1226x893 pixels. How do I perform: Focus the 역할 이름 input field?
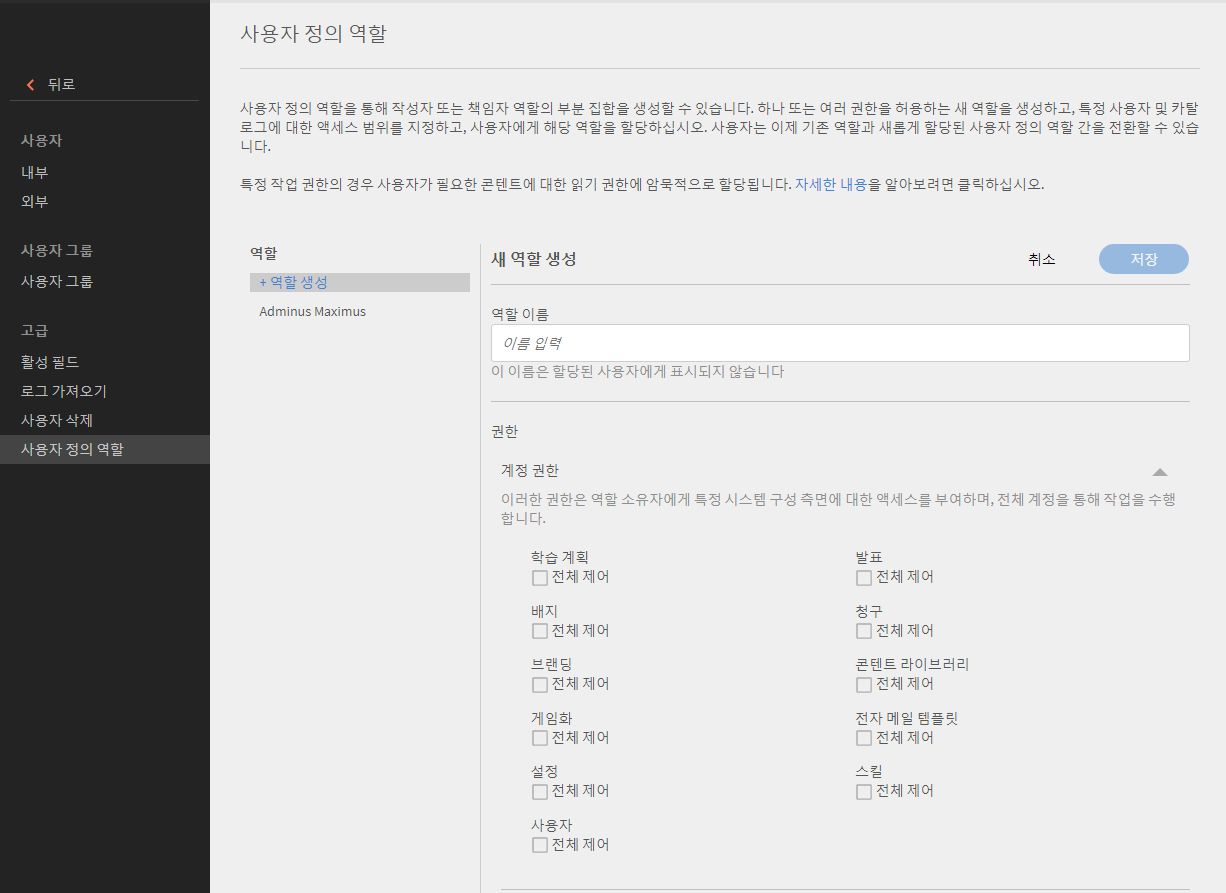pyautogui.click(x=840, y=343)
